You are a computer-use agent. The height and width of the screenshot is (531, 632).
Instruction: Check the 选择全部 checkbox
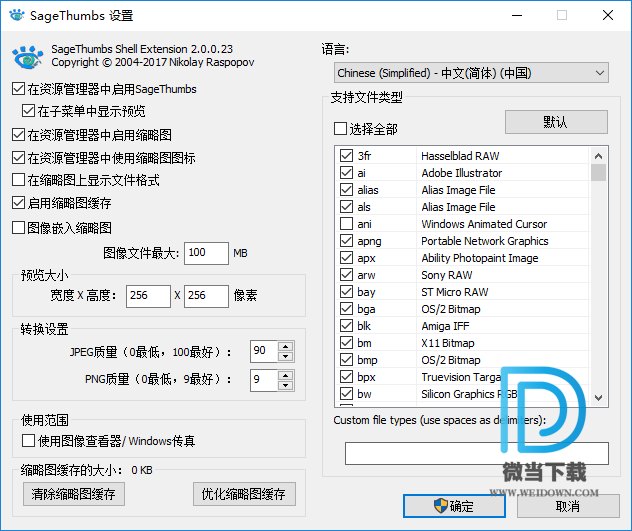point(340,129)
